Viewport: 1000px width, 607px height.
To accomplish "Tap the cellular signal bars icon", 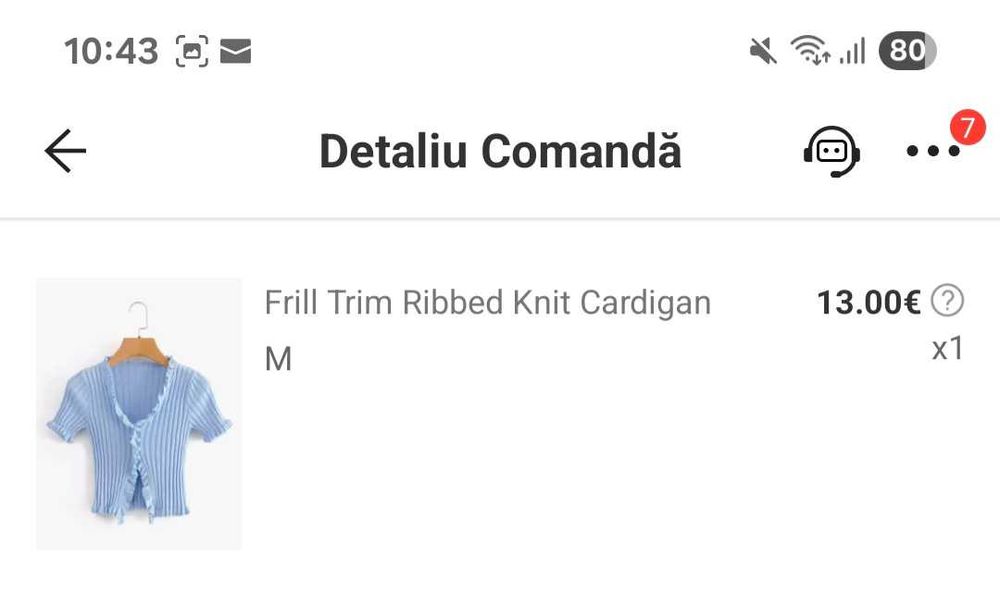I will [853, 50].
